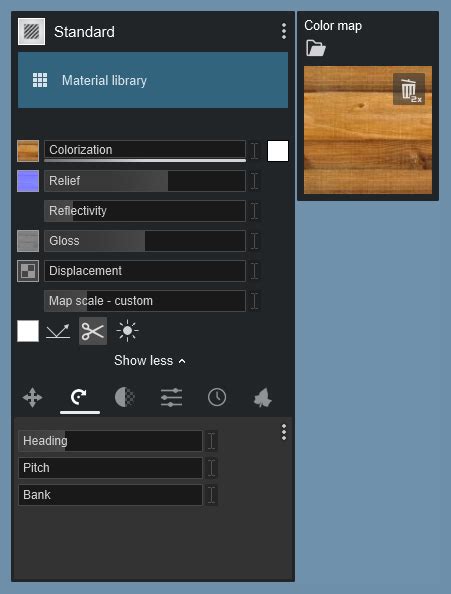451x594 pixels.
Task: Open the white colorization color swatch
Action: [x=278, y=151]
